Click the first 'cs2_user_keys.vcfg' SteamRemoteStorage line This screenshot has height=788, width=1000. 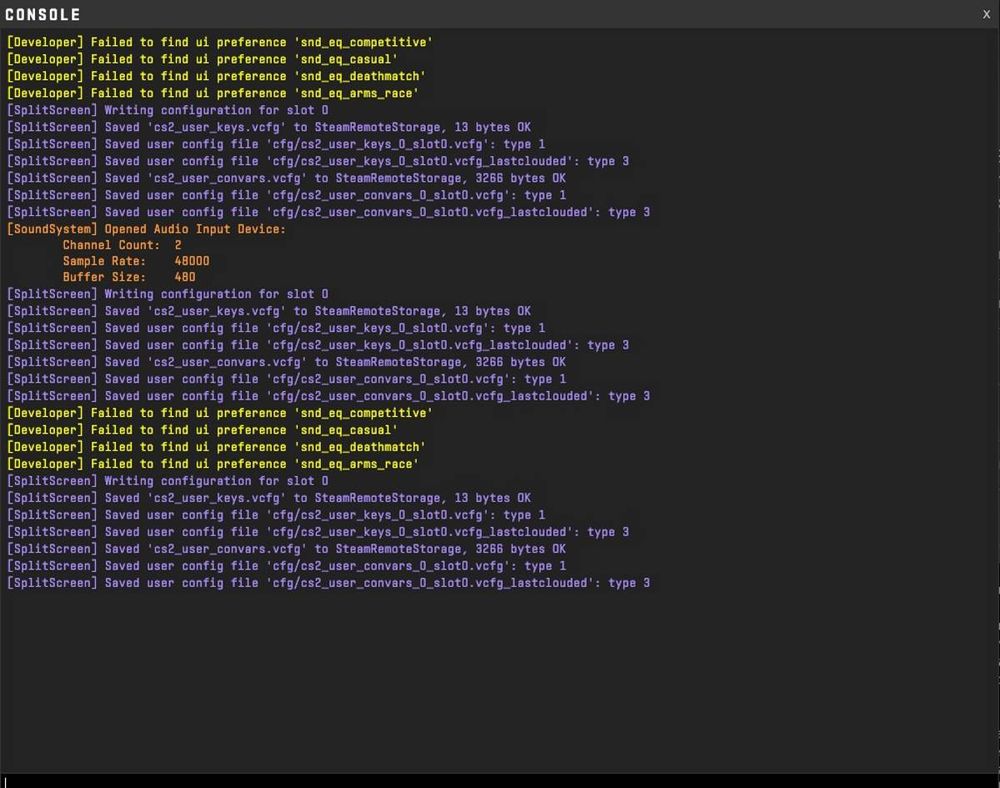(x=268, y=127)
